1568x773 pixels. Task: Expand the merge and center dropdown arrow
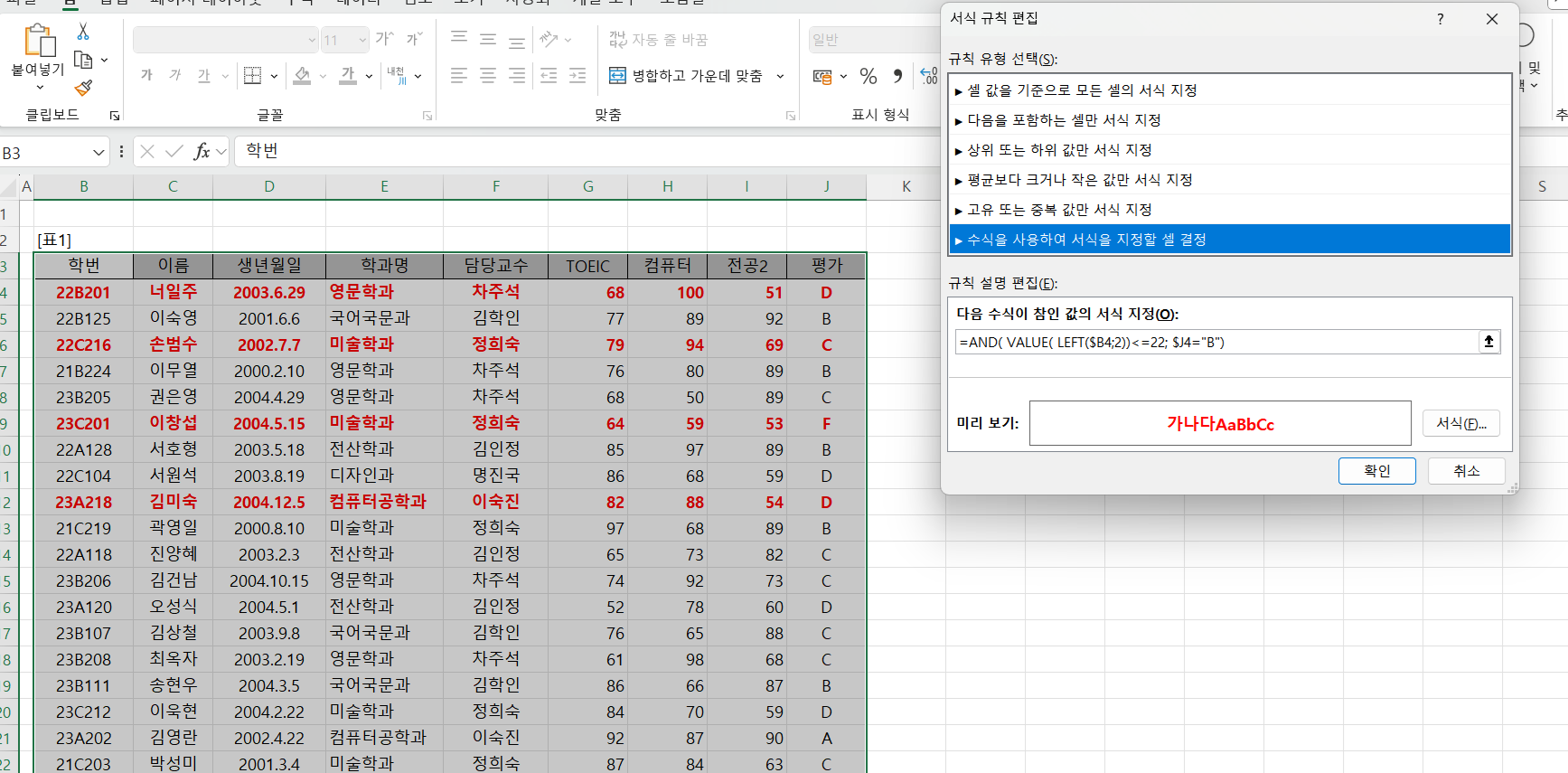pyautogui.click(x=781, y=76)
